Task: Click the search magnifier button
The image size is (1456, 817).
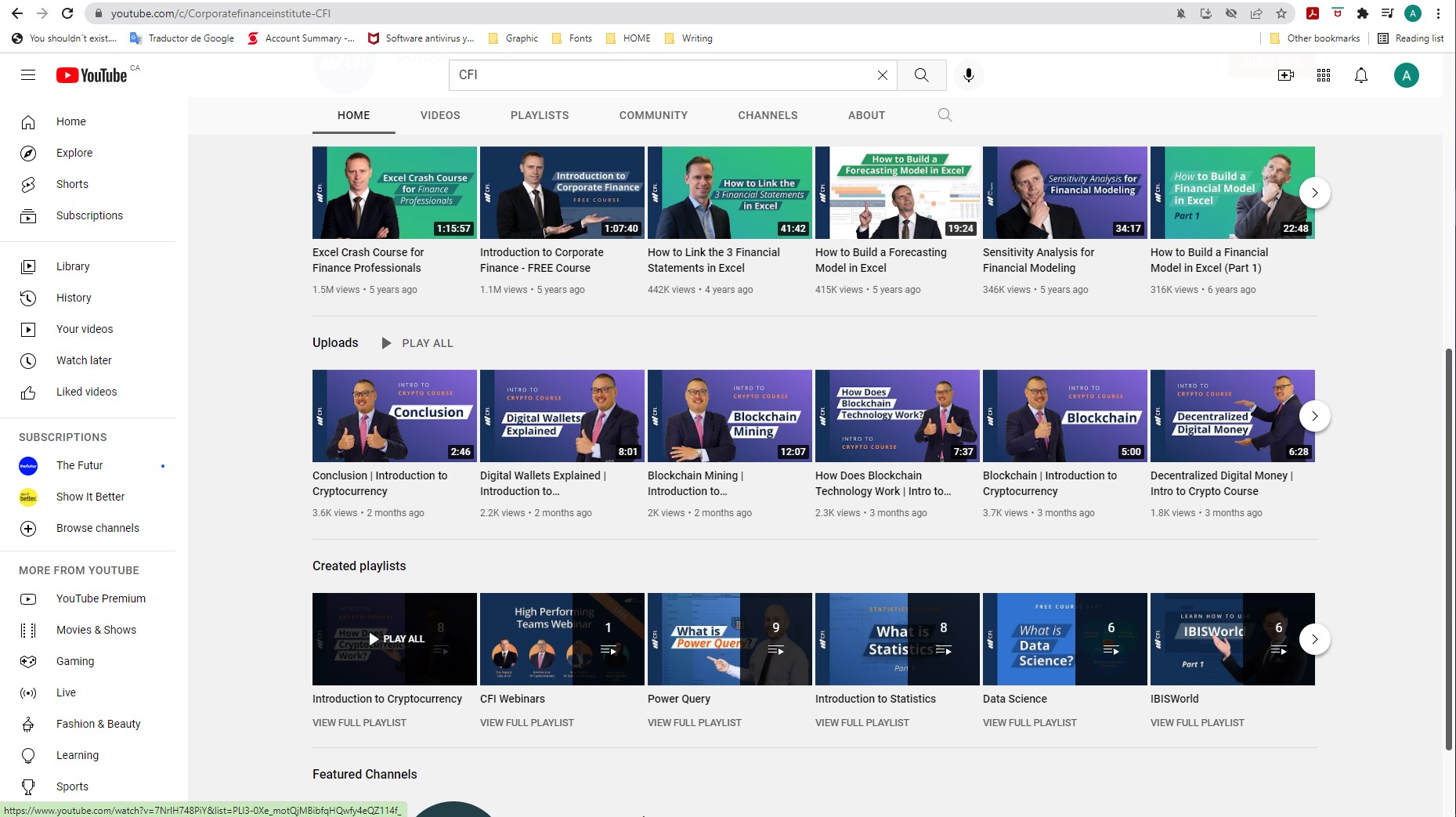Action: (921, 75)
